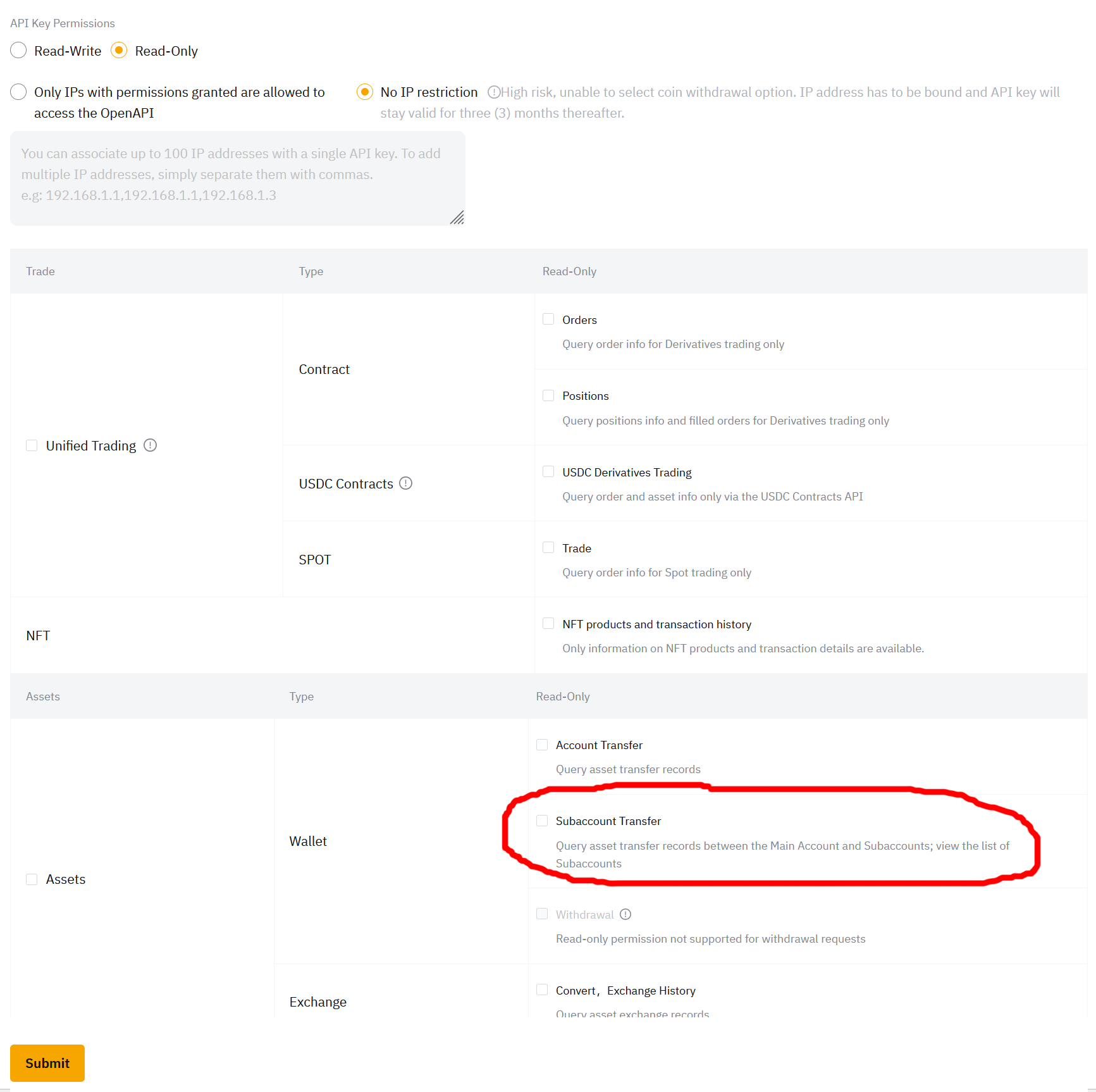Check the Assets group checkbox

(x=32, y=879)
